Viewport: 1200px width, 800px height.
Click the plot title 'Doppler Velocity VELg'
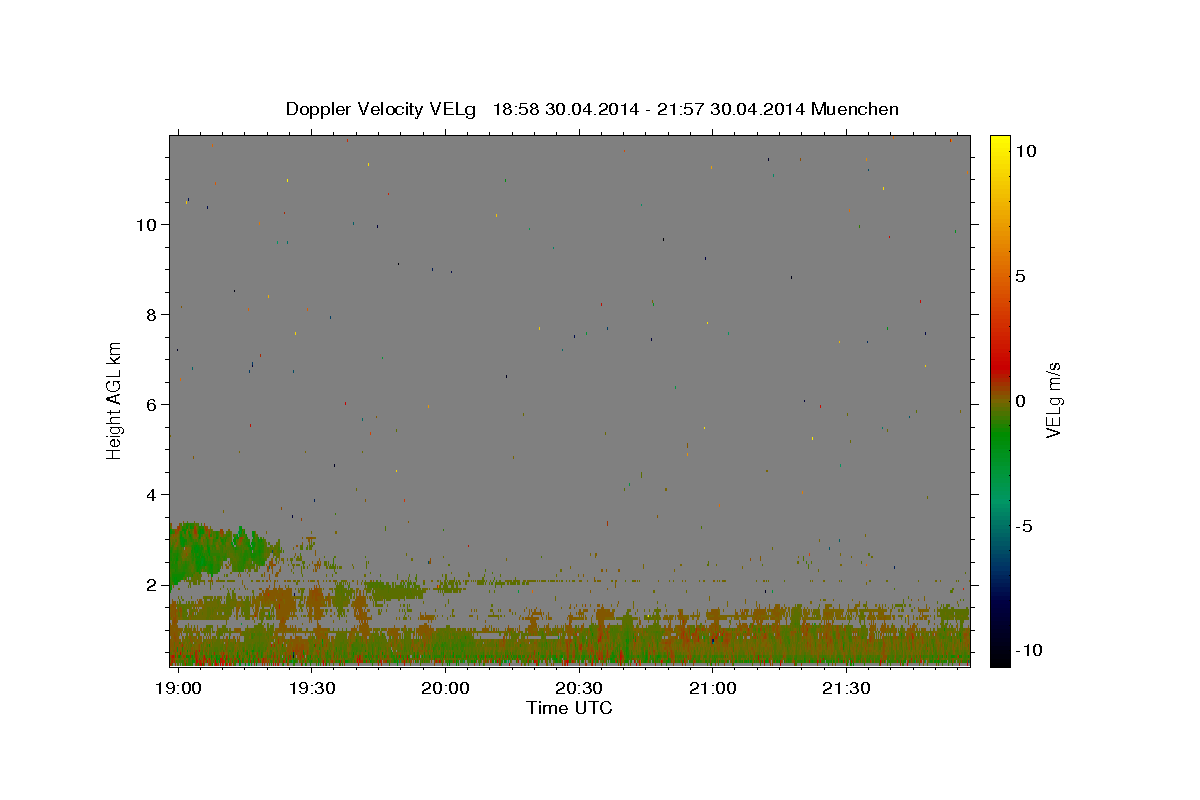click(382, 109)
